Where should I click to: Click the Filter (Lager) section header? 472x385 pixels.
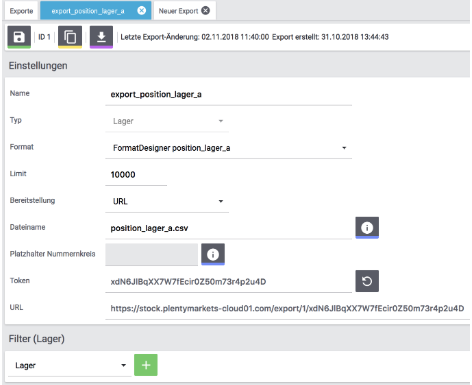[x=37, y=339]
